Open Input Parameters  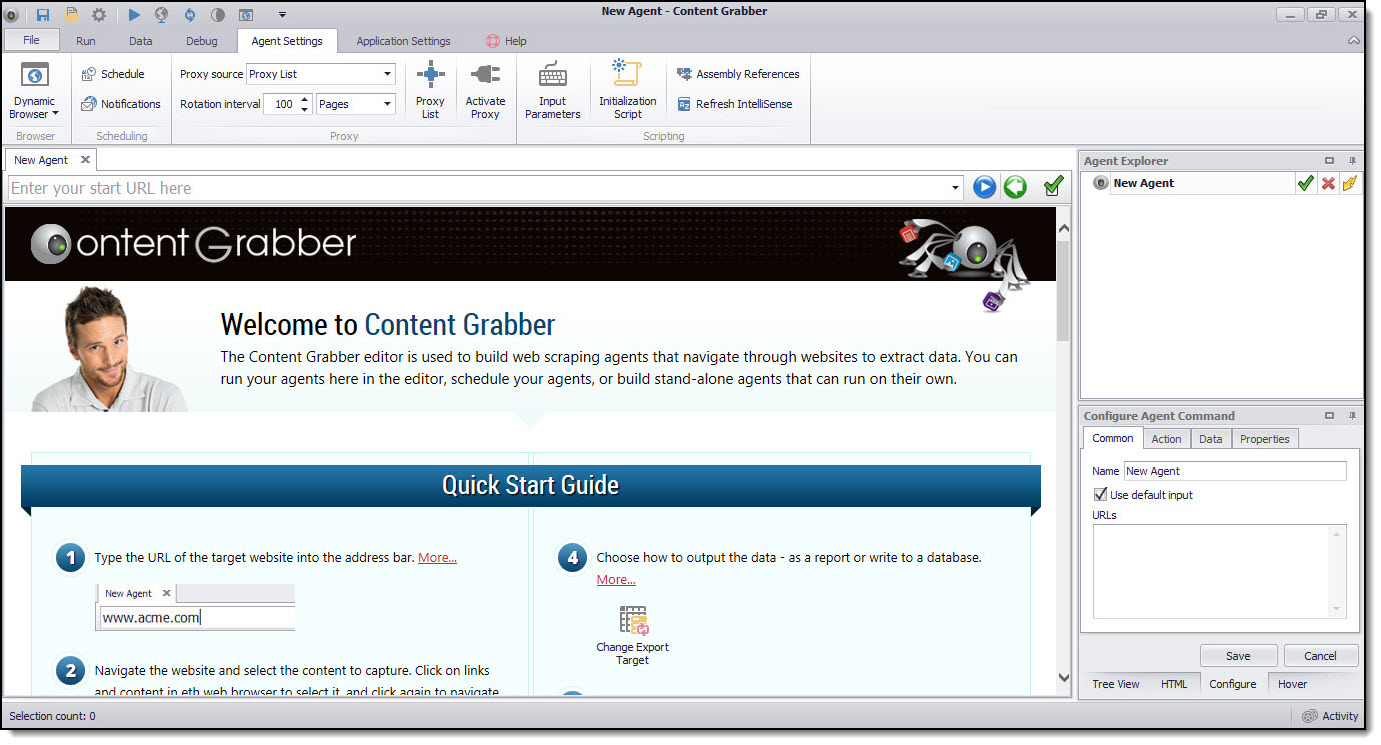552,91
